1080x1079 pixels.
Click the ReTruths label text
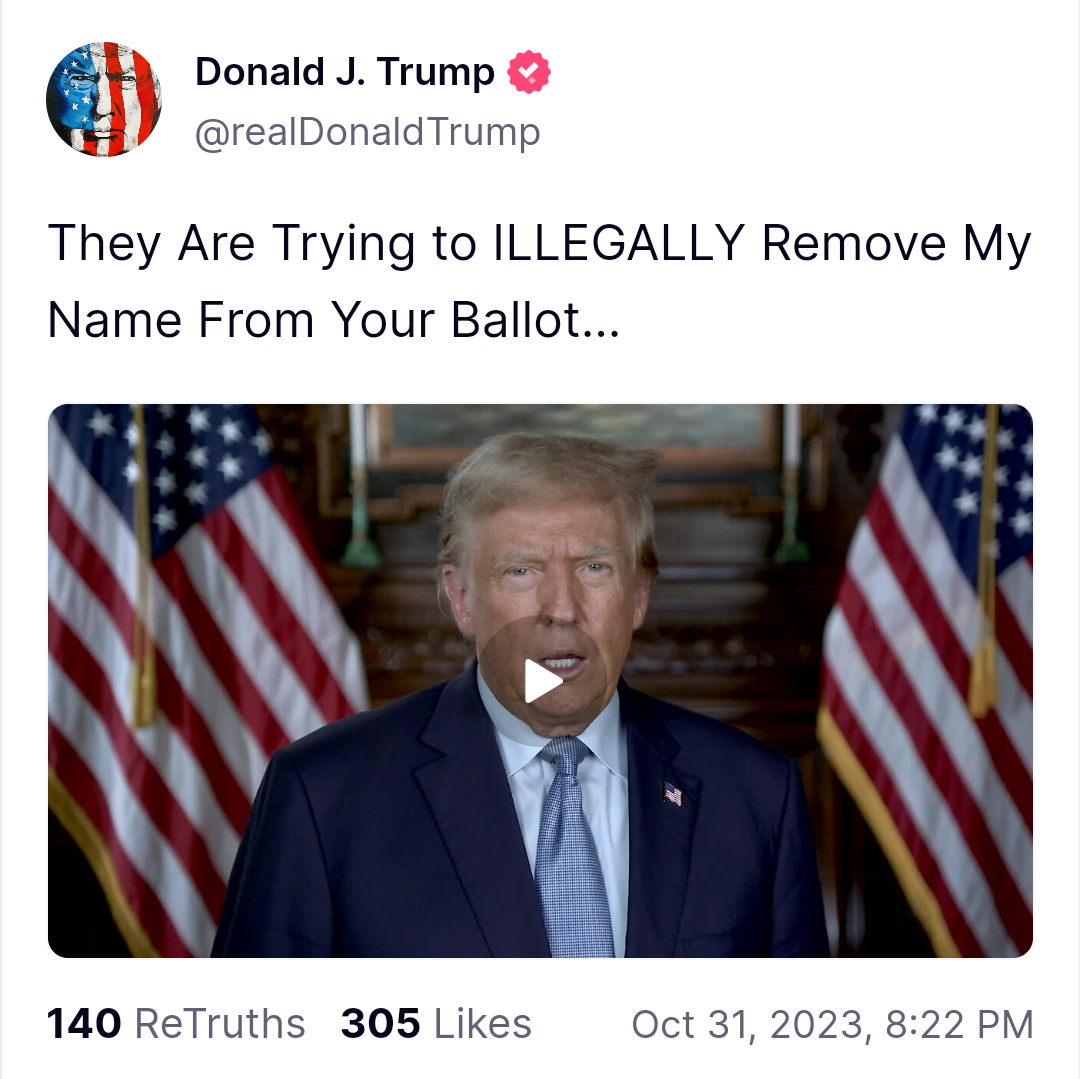(x=220, y=1023)
